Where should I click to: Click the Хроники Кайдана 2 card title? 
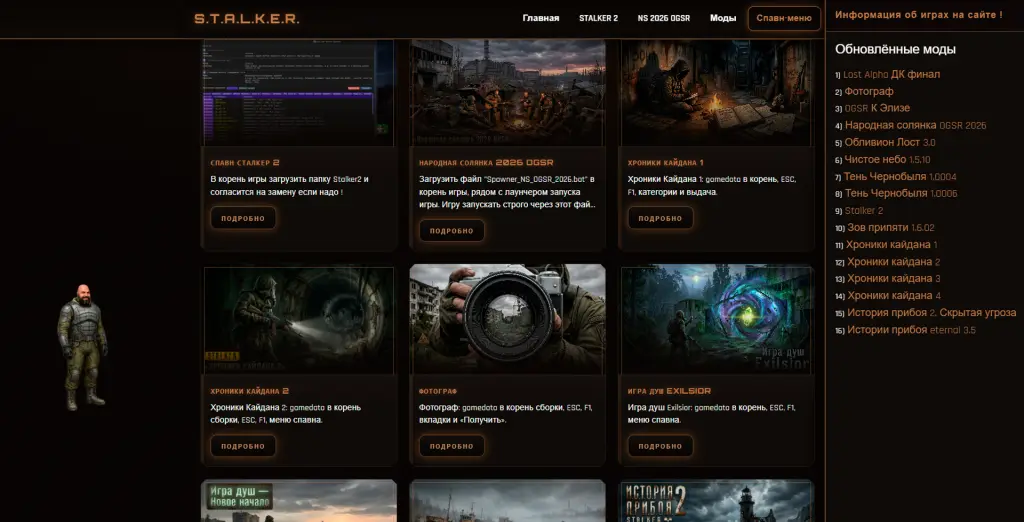tap(249, 391)
